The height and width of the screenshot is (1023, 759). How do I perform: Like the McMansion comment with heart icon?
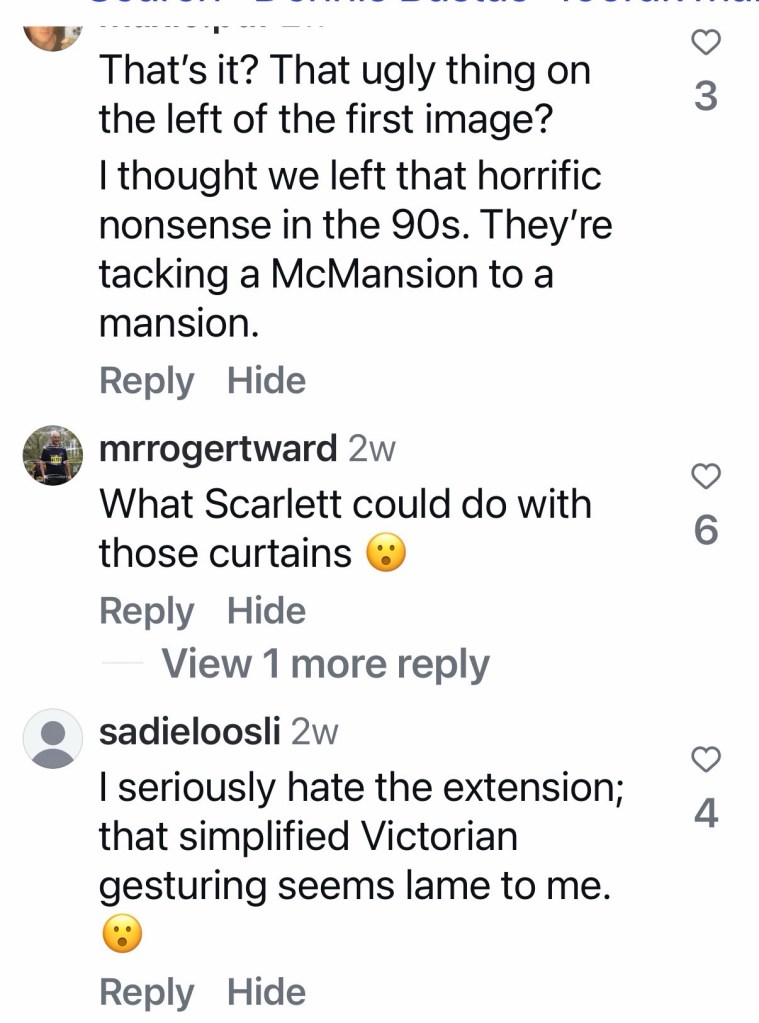coord(706,43)
